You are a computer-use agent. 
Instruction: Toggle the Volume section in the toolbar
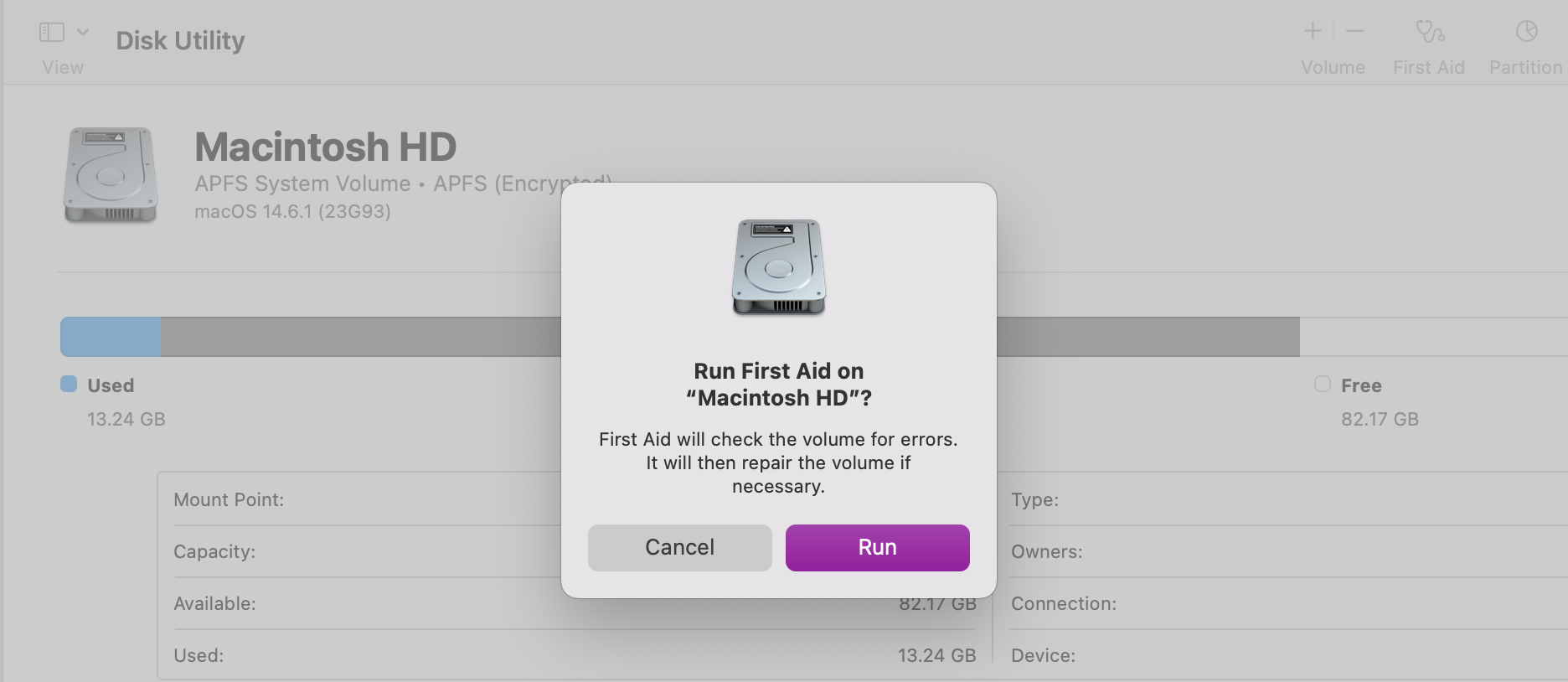coord(1333,68)
